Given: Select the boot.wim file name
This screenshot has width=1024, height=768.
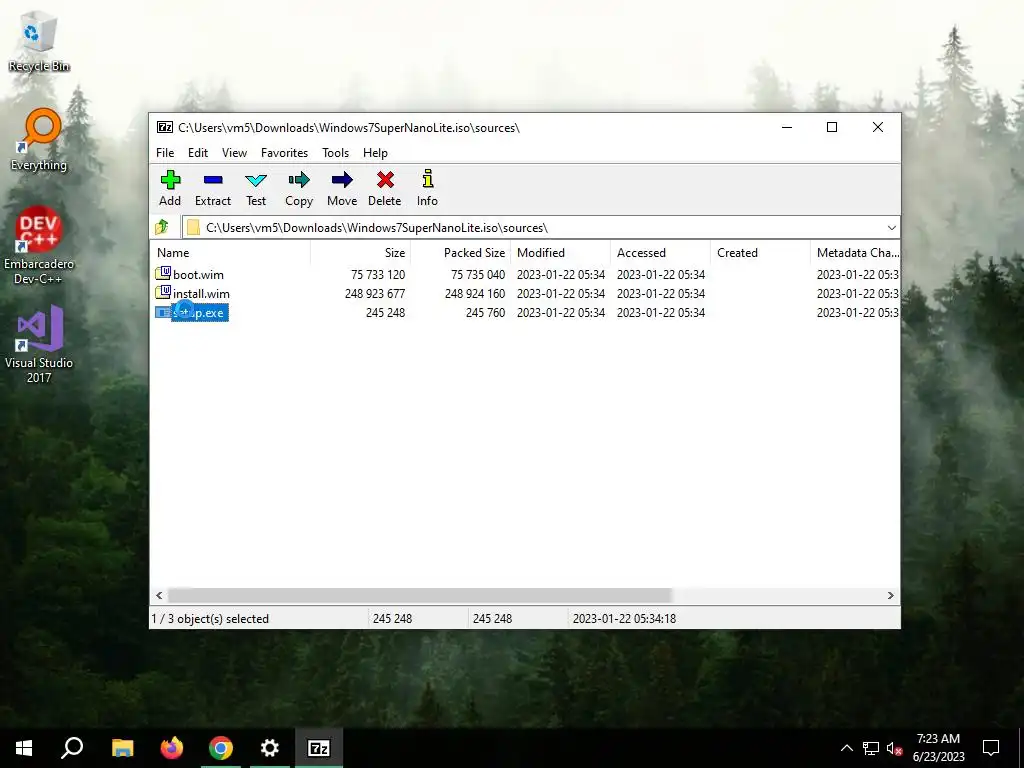Looking at the screenshot, I should (199, 275).
